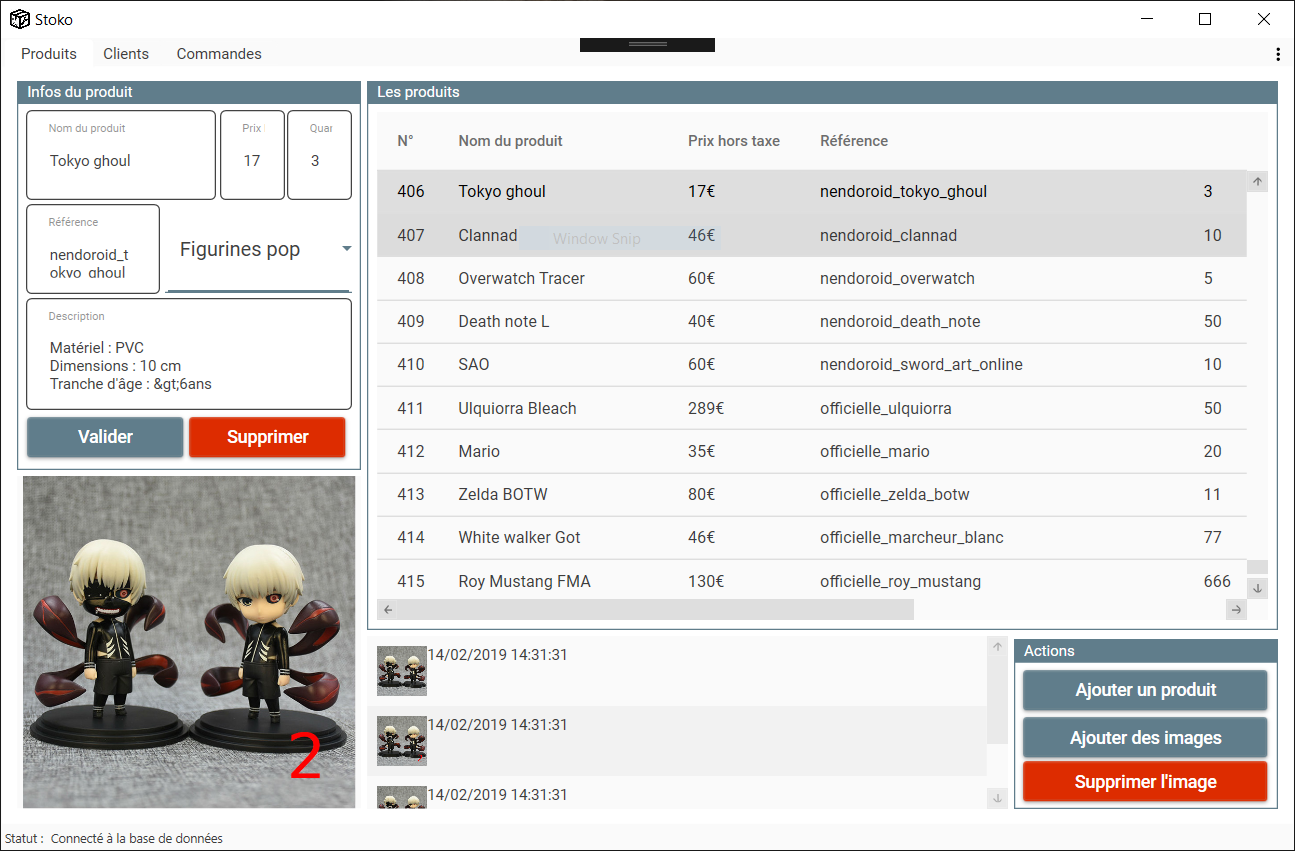Select the White walker Got row
Viewport: 1295px width, 851px height.
(x=812, y=537)
